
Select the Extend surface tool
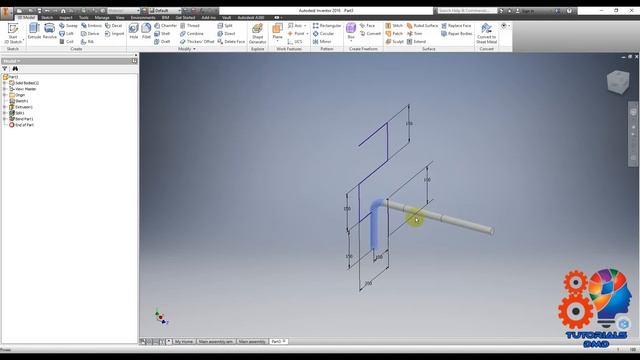point(416,42)
